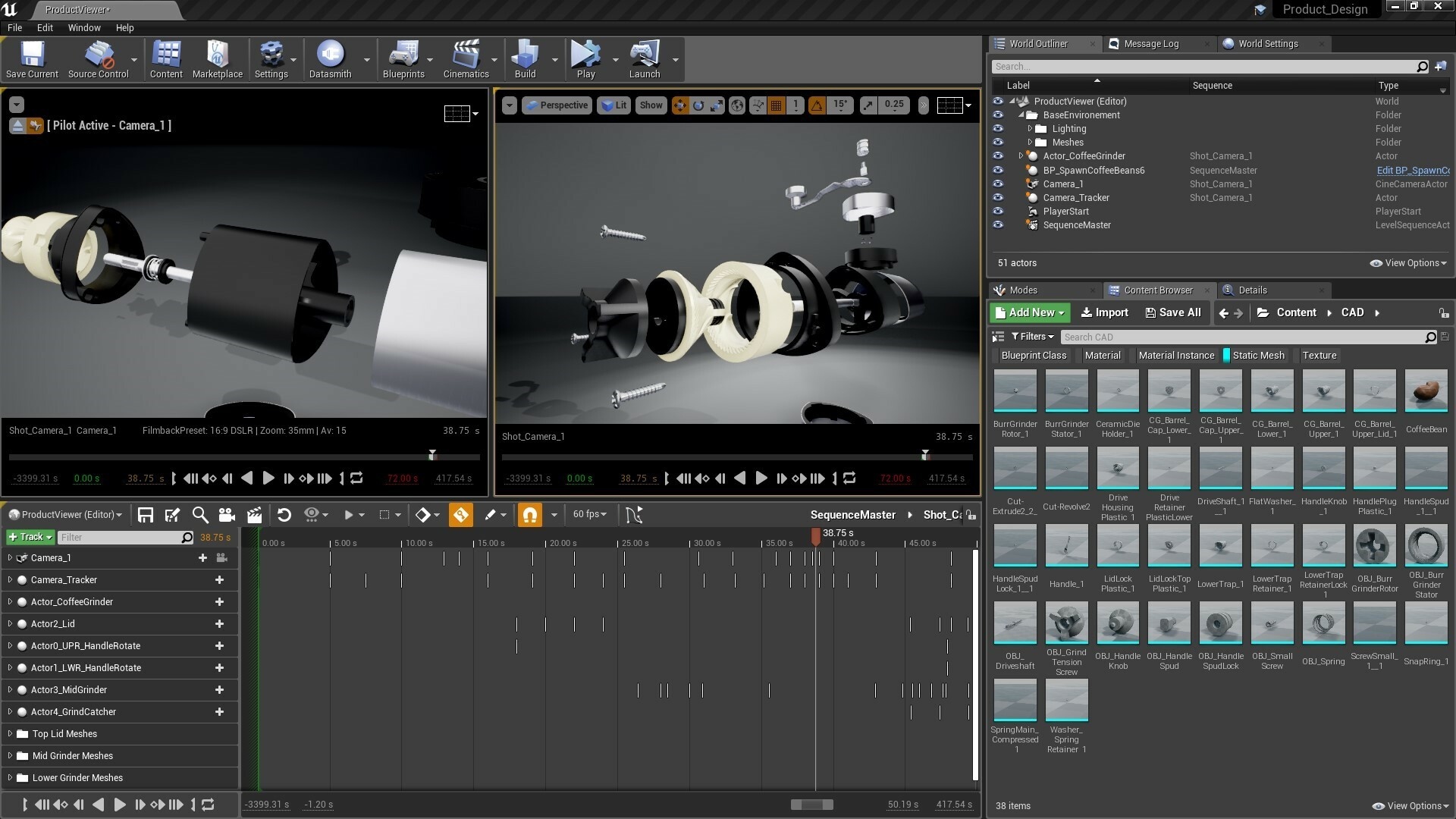The image size is (1456, 819).
Task: Toggle visibility of Camera_1 in outliner
Action: tap(998, 184)
